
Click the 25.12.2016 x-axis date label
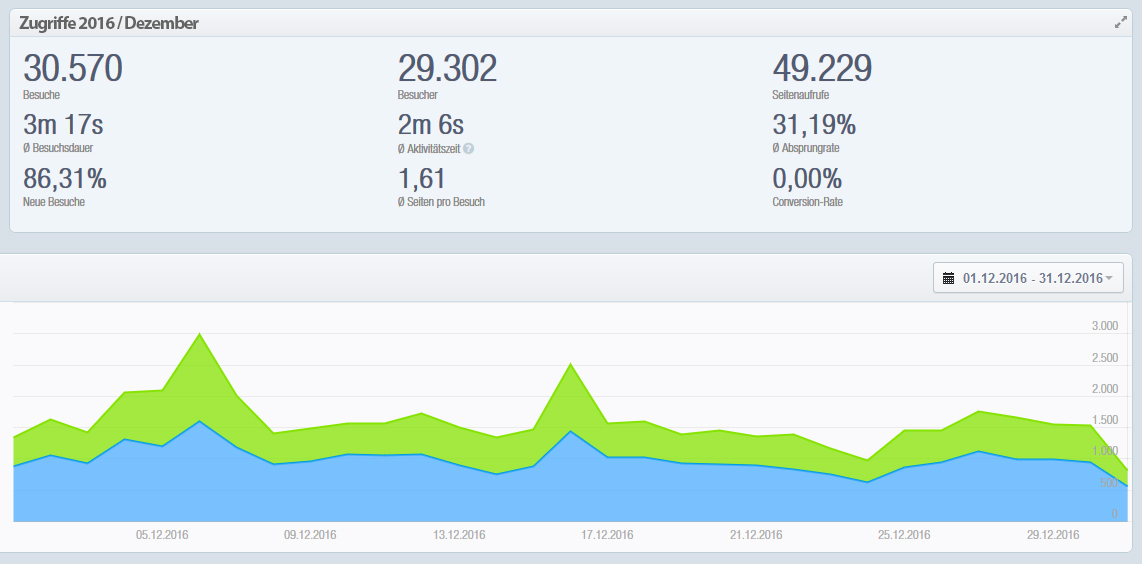(x=904, y=535)
